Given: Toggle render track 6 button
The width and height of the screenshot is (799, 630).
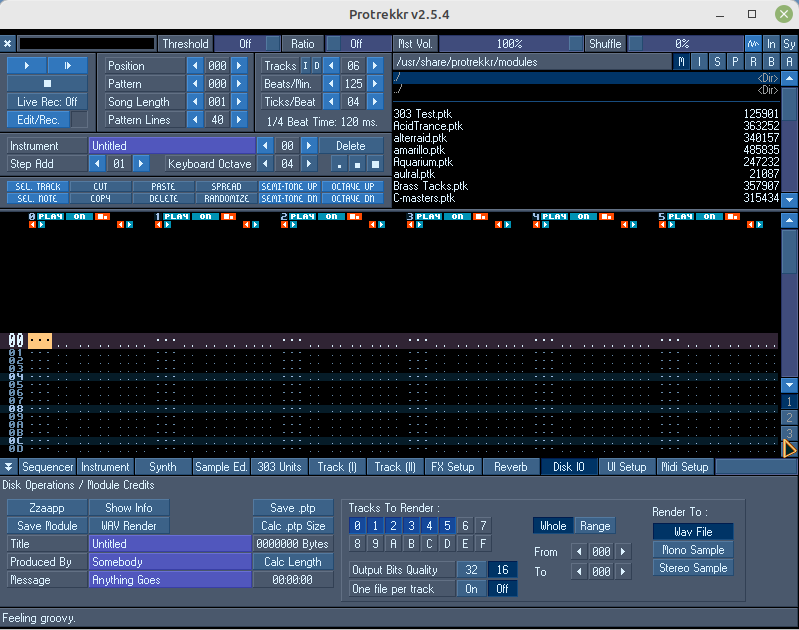Looking at the screenshot, I should (x=465, y=525).
